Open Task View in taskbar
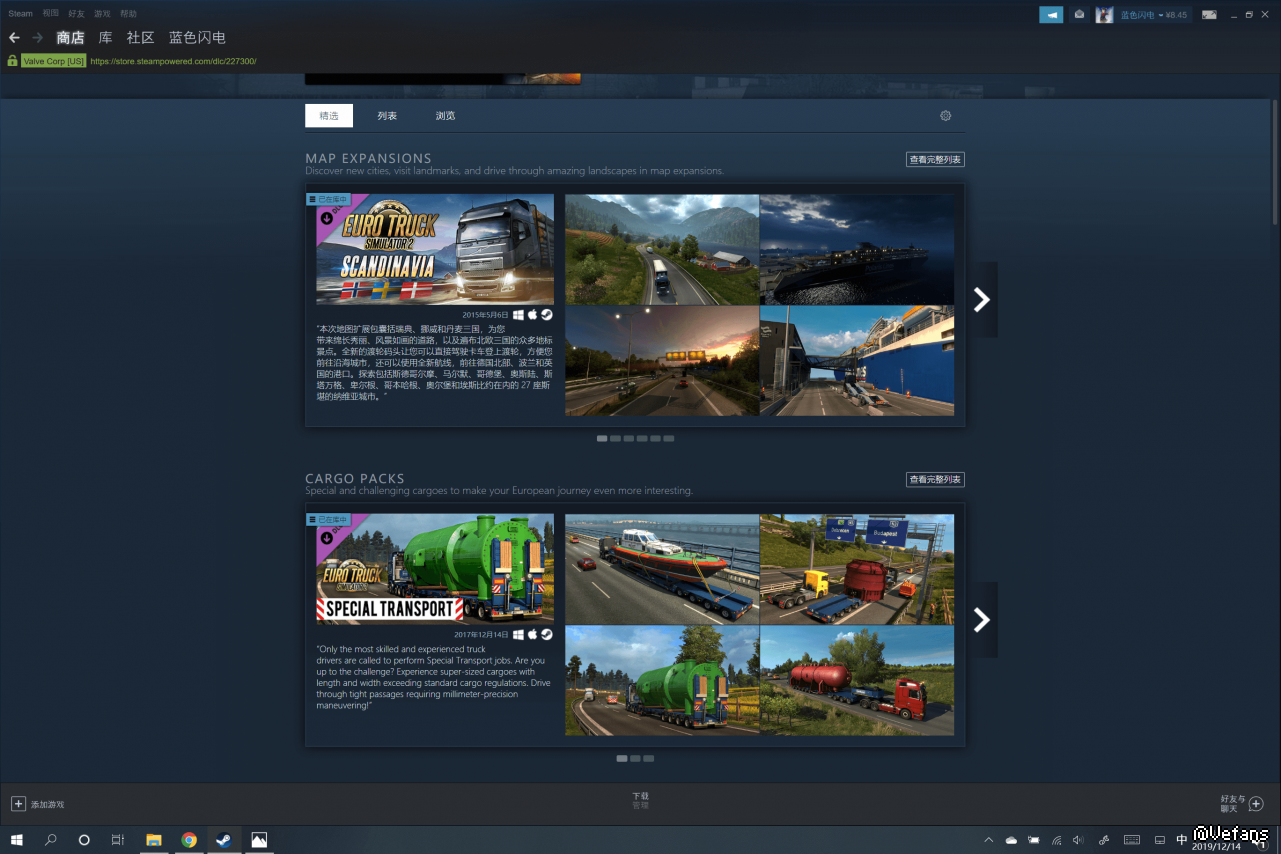Screen dimensions: 1281x854 tap(118, 840)
